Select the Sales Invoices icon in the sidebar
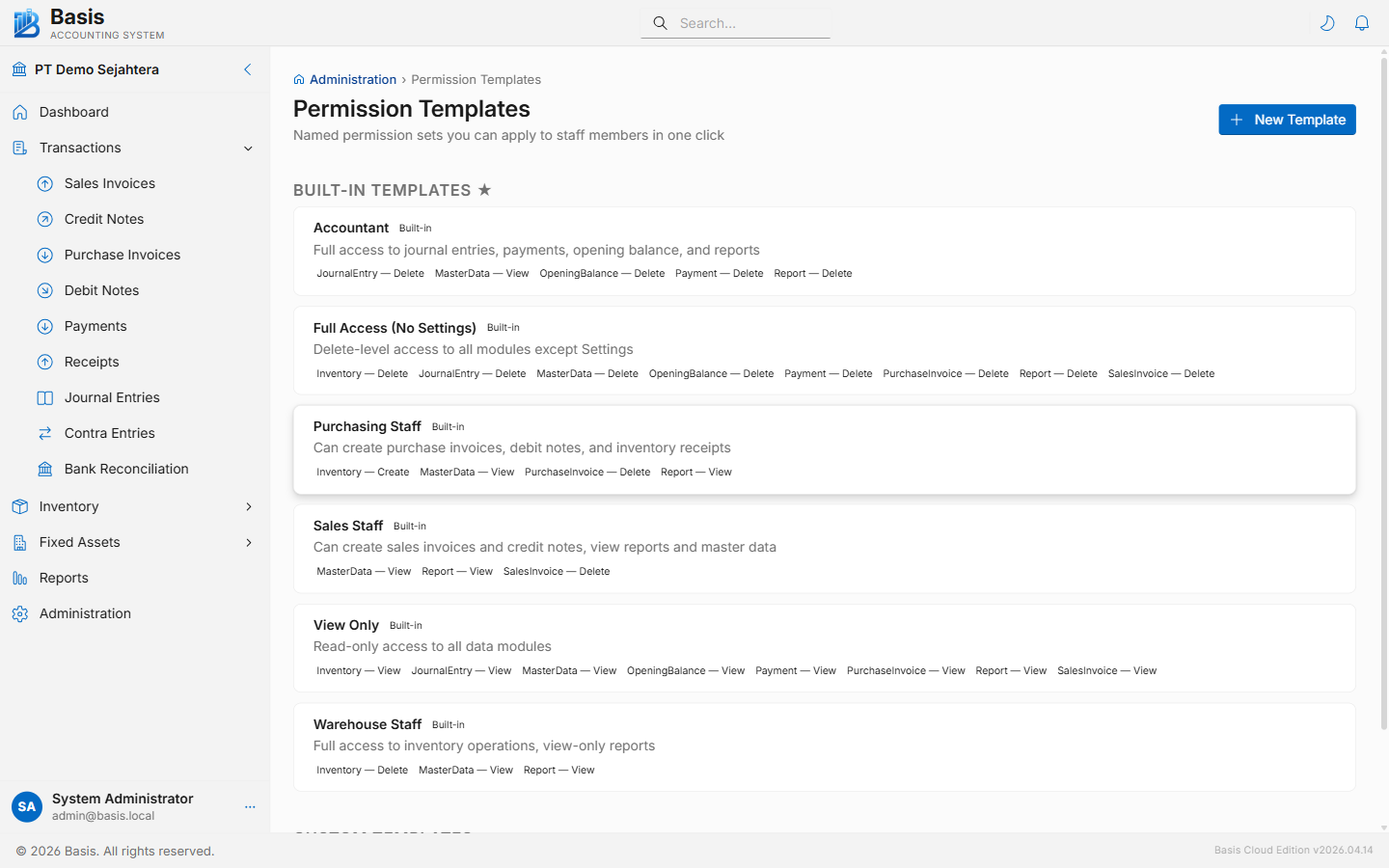 (44, 183)
